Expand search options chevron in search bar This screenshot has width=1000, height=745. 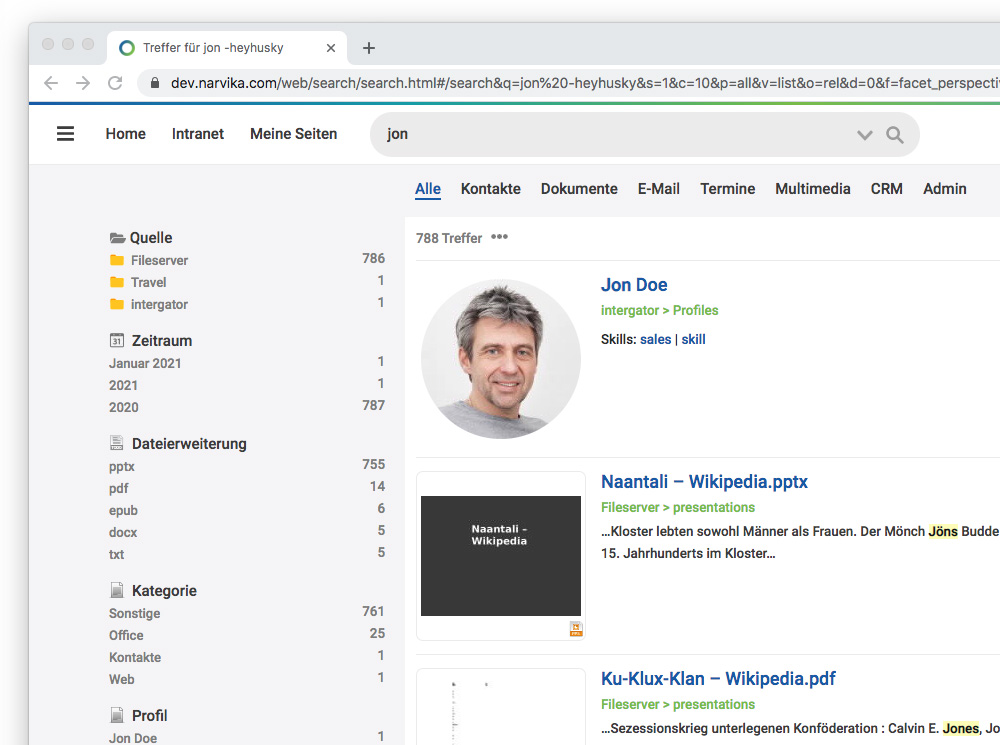point(864,135)
